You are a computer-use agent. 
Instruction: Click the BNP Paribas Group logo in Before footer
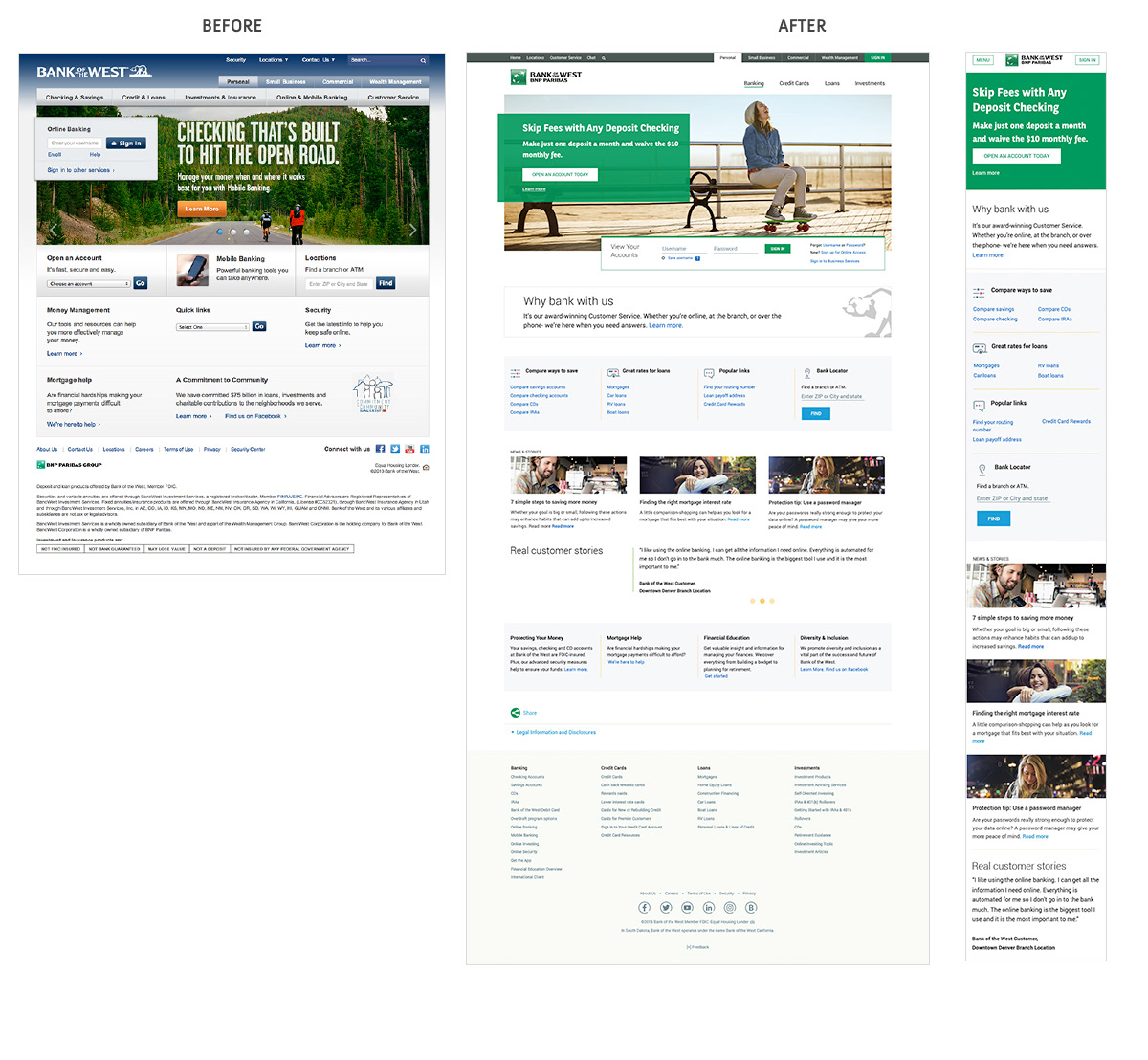point(69,465)
